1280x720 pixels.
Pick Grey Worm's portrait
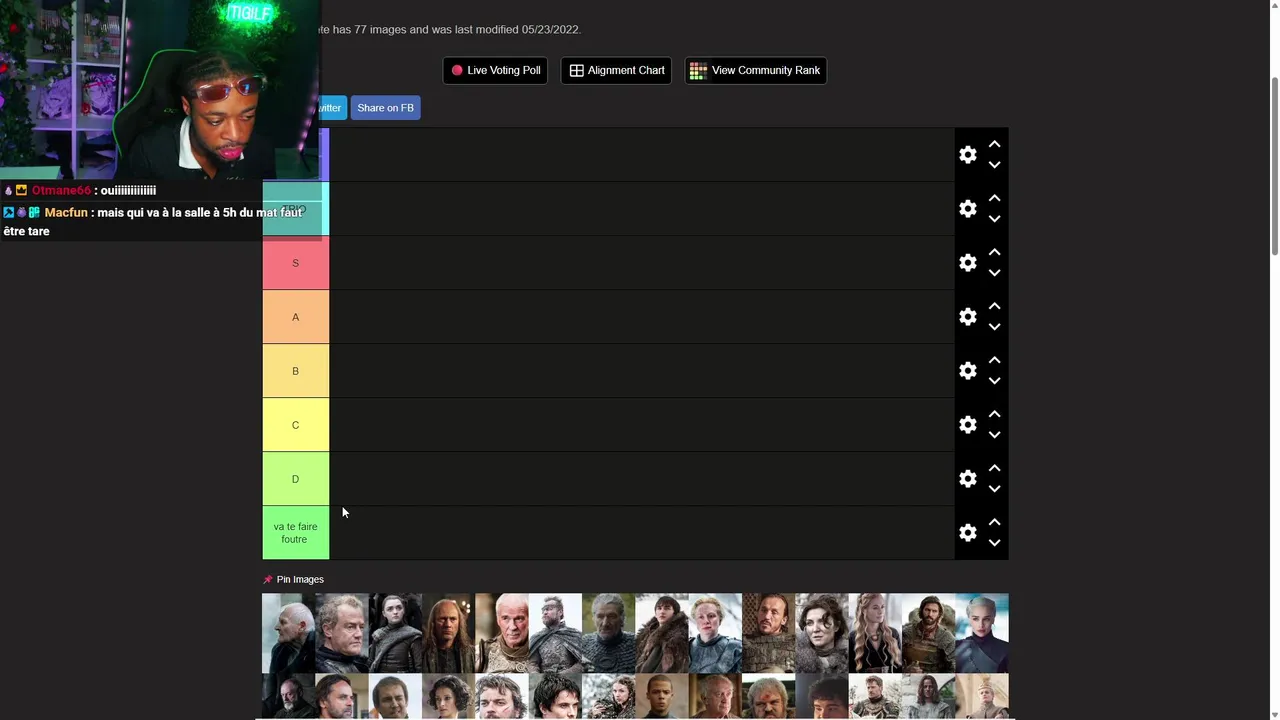click(x=661, y=696)
